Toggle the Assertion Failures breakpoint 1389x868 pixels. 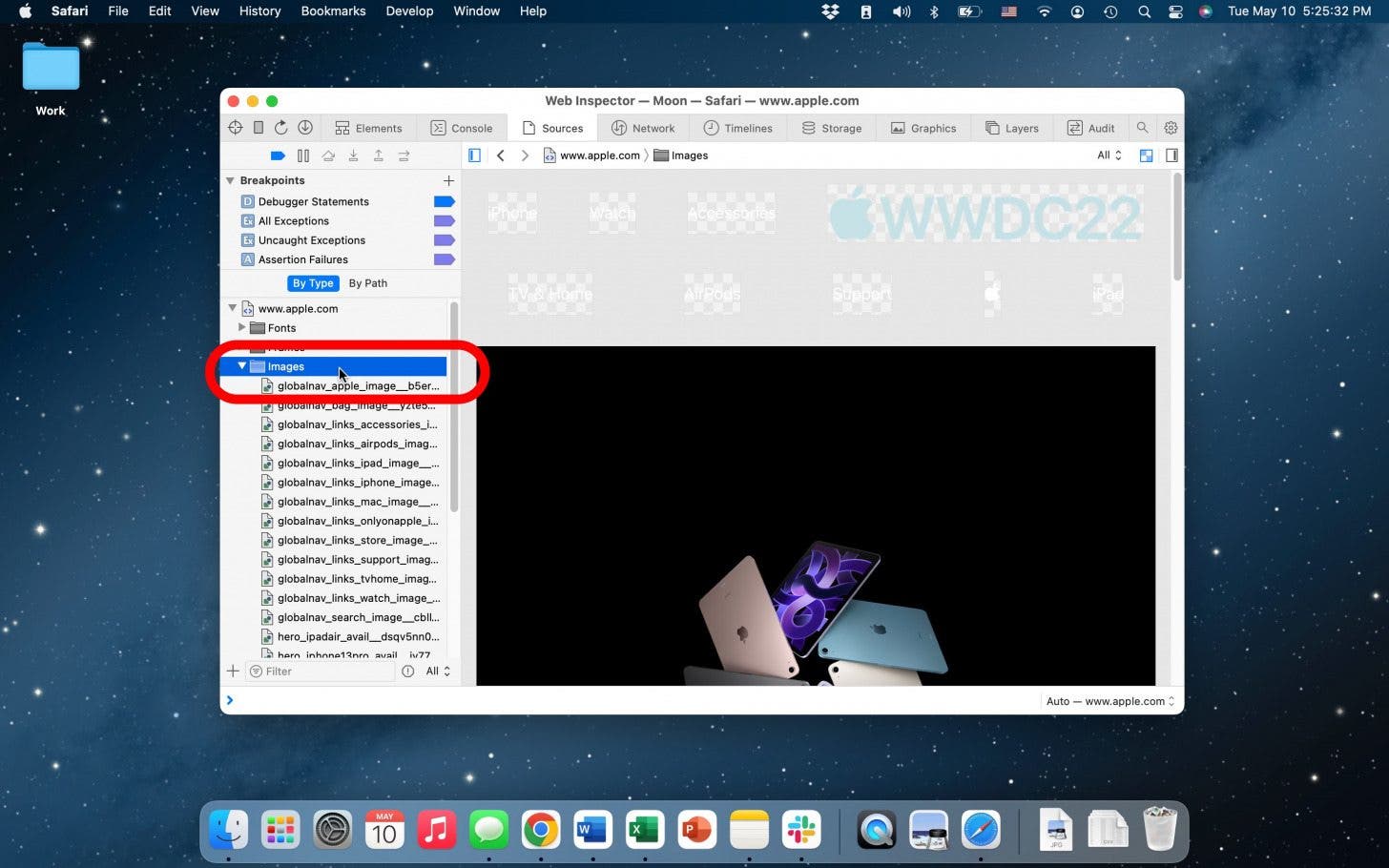444,259
